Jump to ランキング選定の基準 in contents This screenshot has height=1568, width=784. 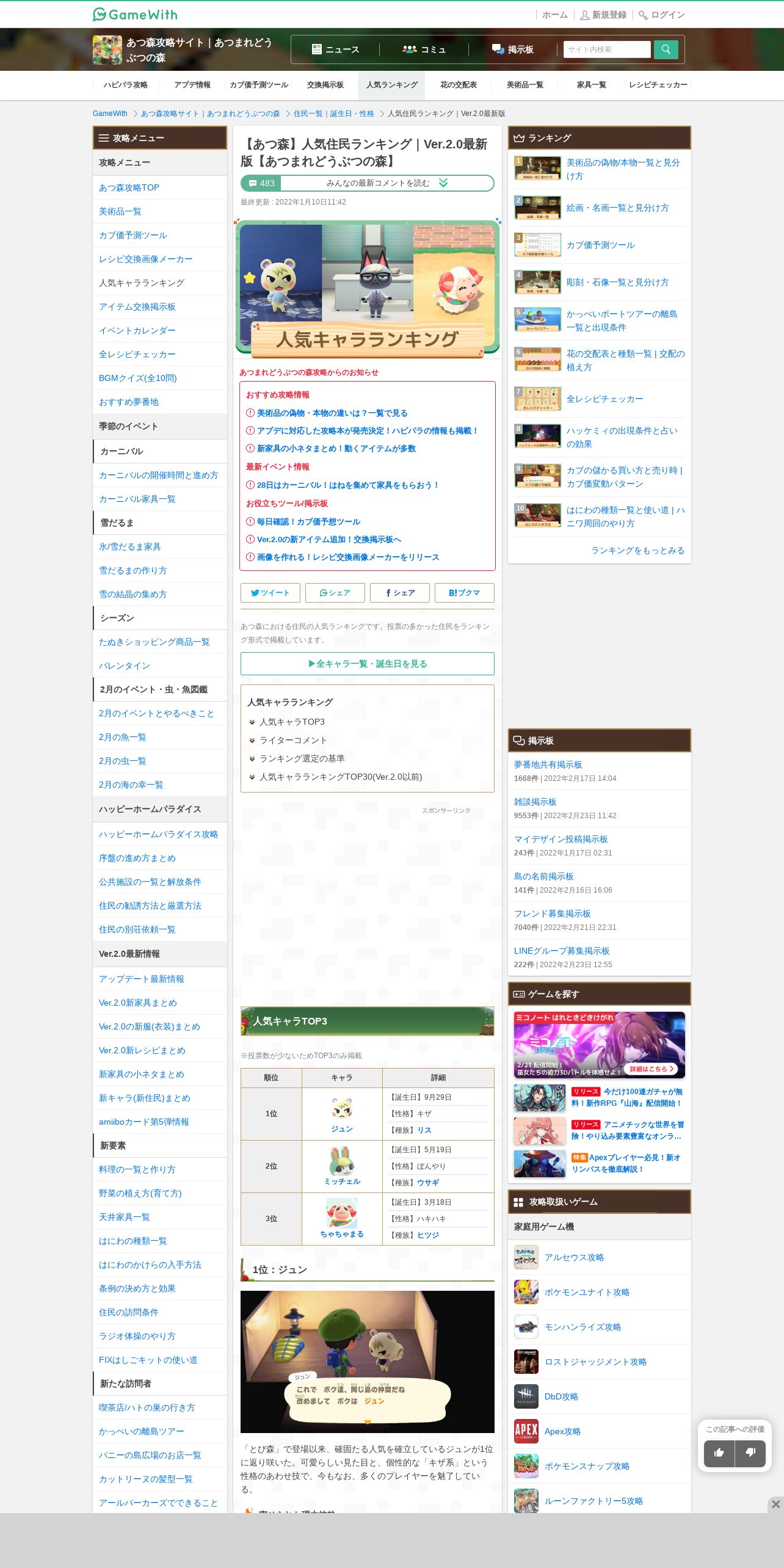click(302, 758)
